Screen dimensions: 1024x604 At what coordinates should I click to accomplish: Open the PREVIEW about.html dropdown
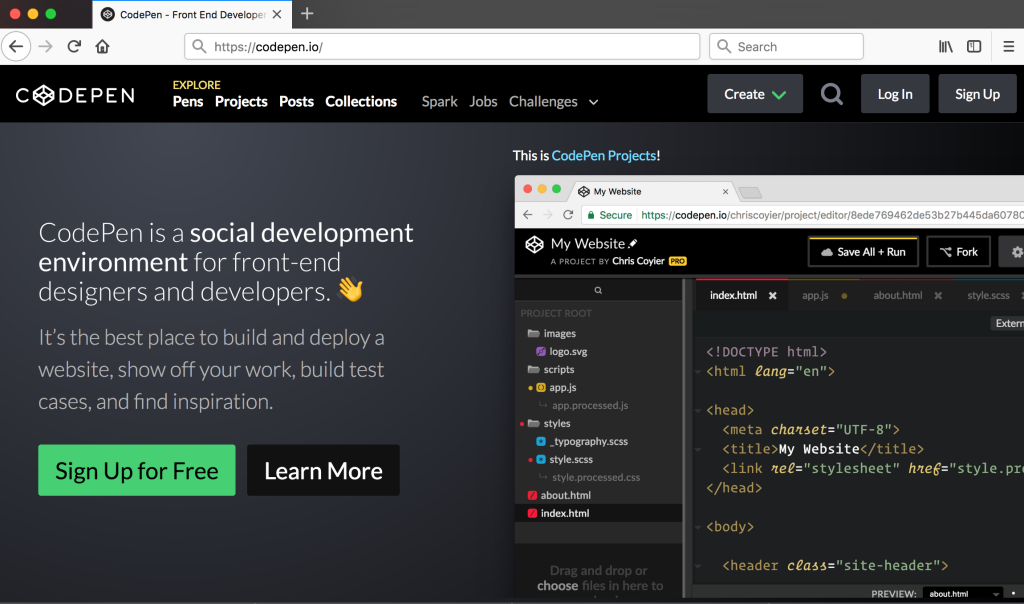(963, 594)
